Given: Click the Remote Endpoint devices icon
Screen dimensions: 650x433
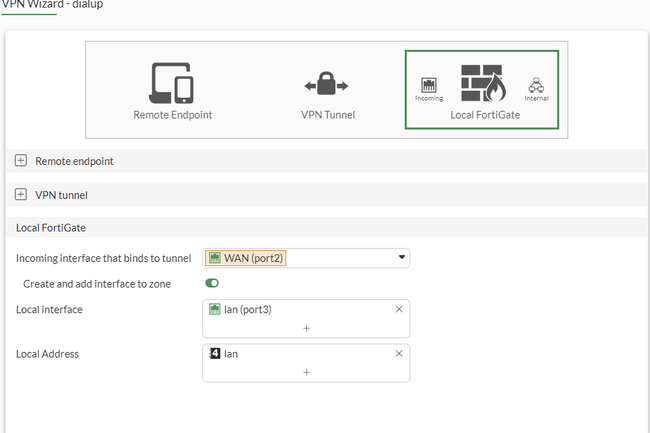Looking at the screenshot, I should point(172,82).
